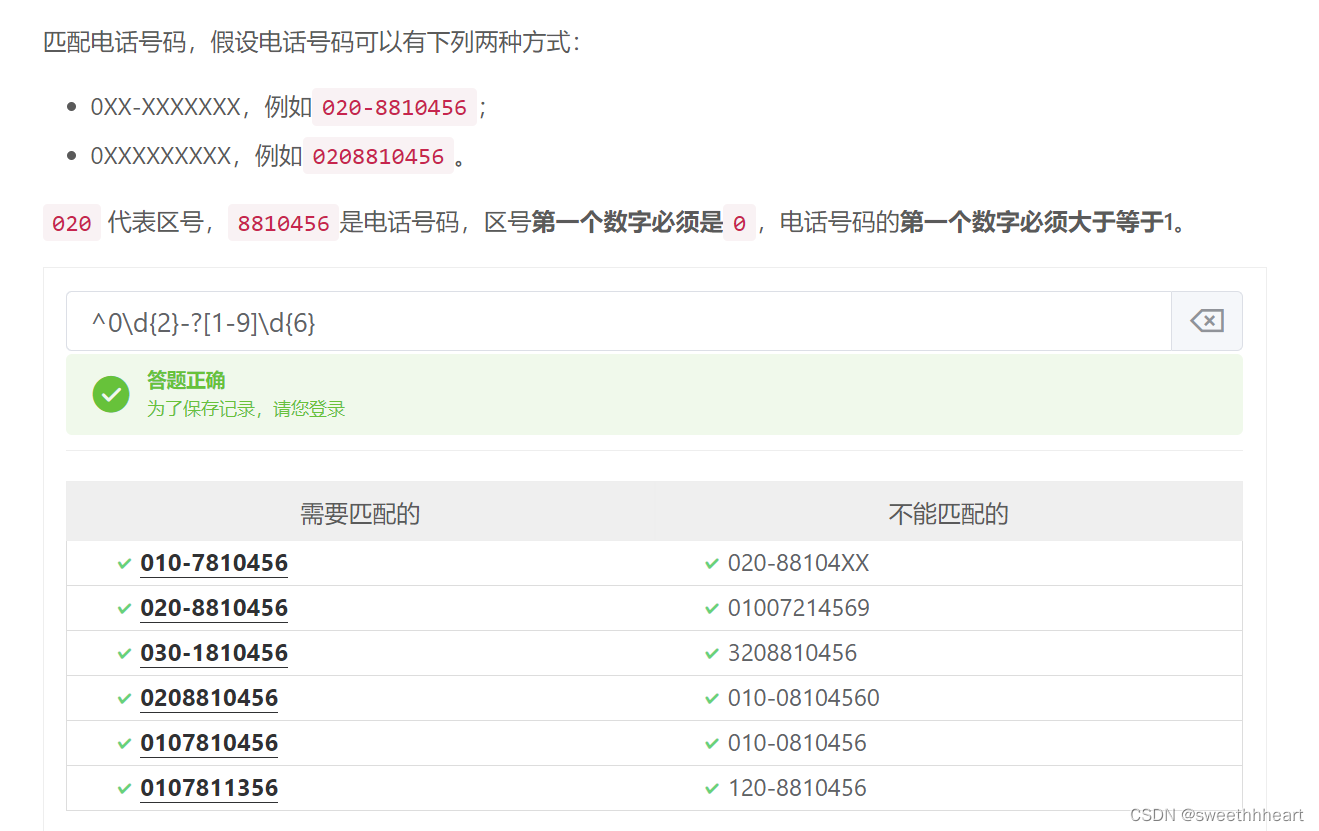Click the checkmark beside 010-7810456
The width and height of the screenshot is (1319, 831).
click(124, 564)
